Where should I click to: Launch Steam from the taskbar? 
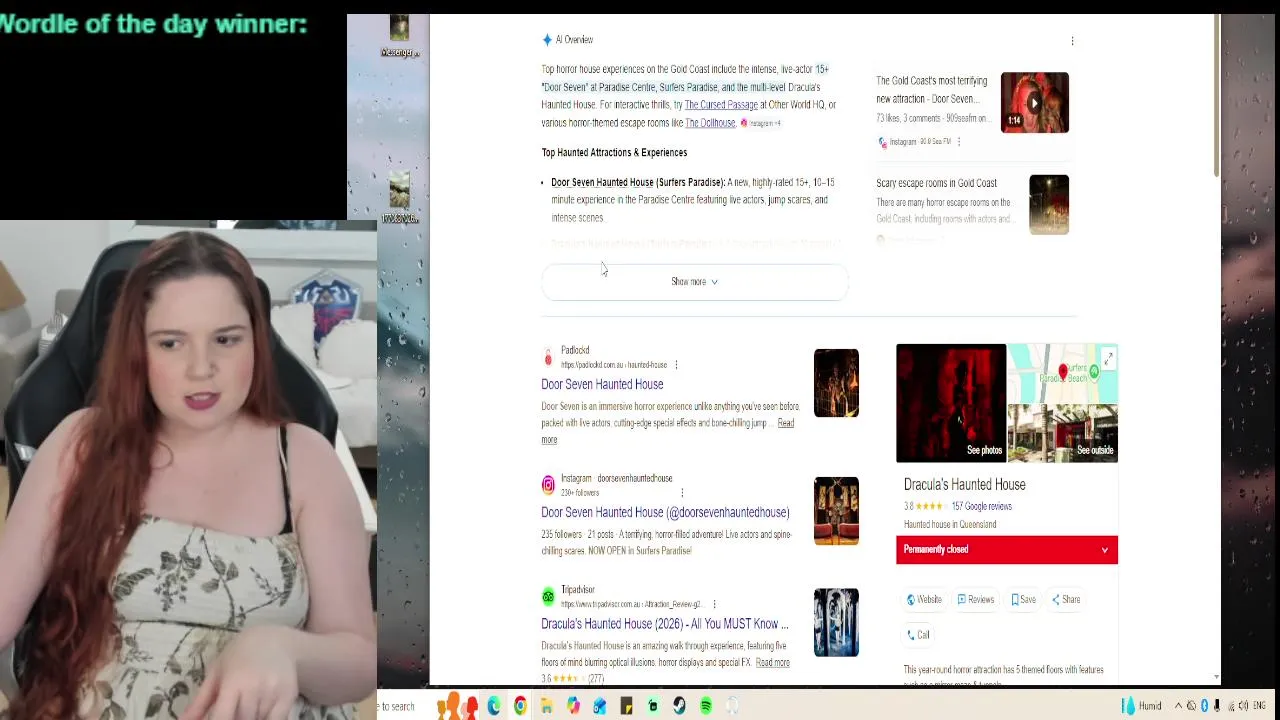pos(679,706)
